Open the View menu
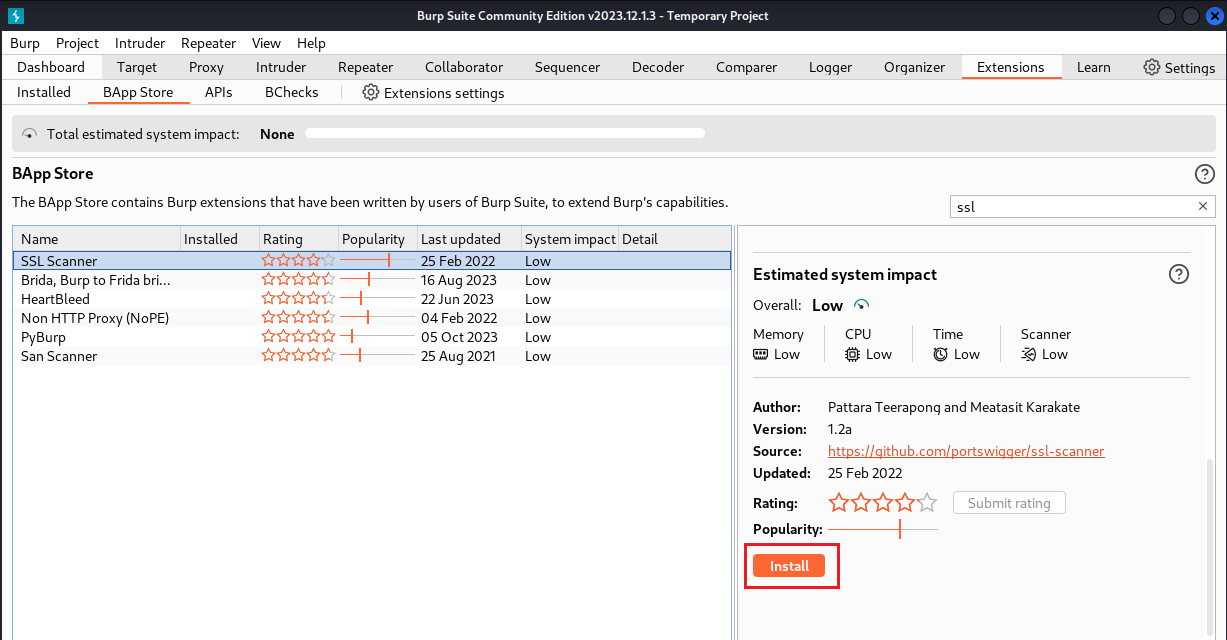 [266, 43]
